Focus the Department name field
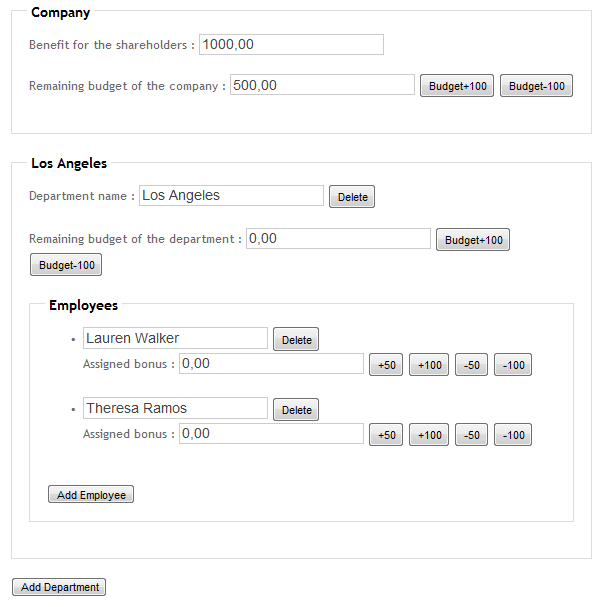Viewport: 606px width, 607px height. pos(232,195)
